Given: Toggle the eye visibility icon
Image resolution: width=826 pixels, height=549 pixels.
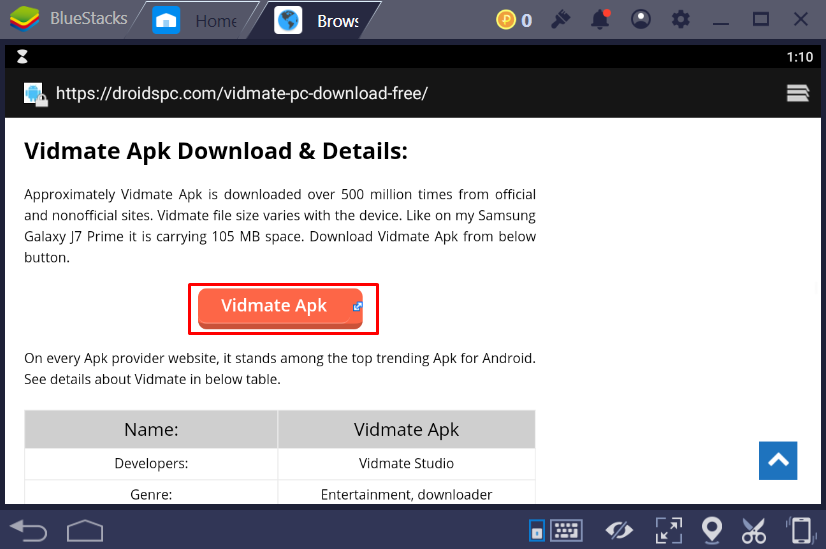Looking at the screenshot, I should [x=620, y=529].
